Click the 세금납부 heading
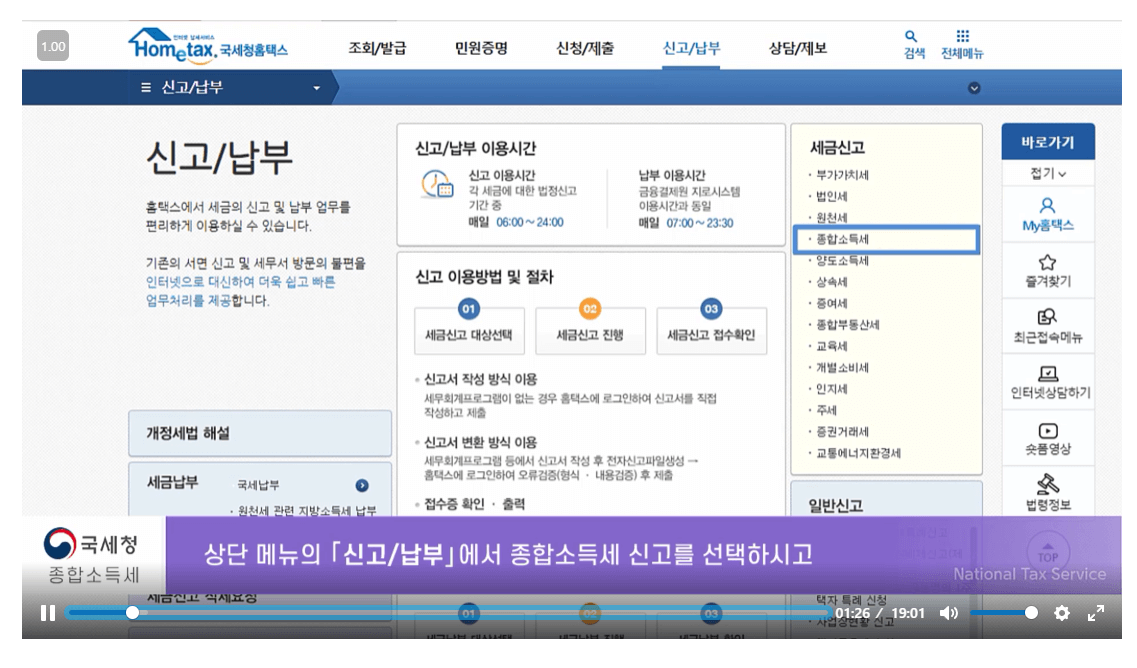The height and width of the screenshot is (668, 1137). click(x=173, y=482)
